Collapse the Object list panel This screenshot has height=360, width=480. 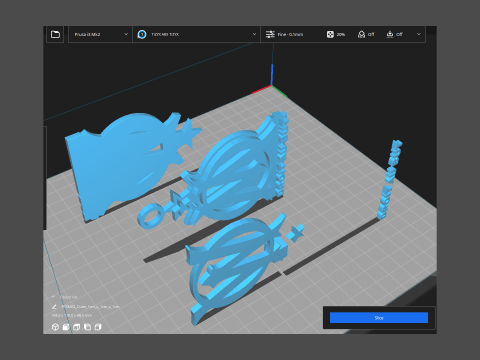pyautogui.click(x=53, y=297)
